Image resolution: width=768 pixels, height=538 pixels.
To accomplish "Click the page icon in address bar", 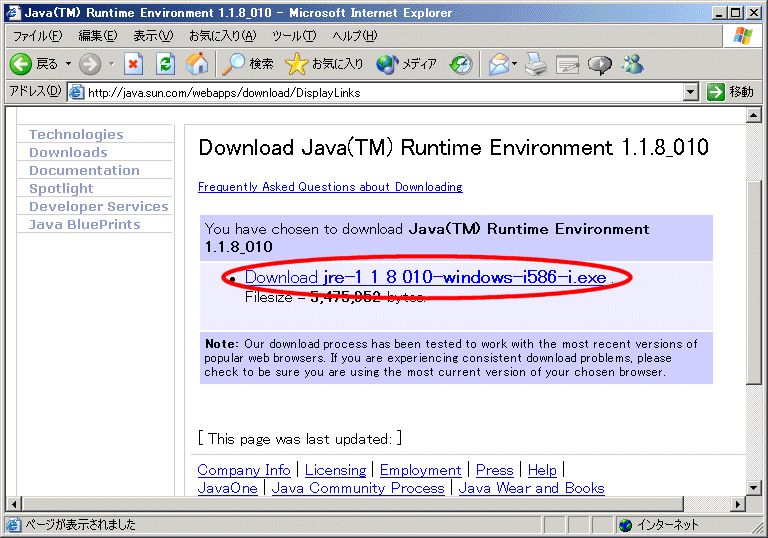I will click(76, 92).
